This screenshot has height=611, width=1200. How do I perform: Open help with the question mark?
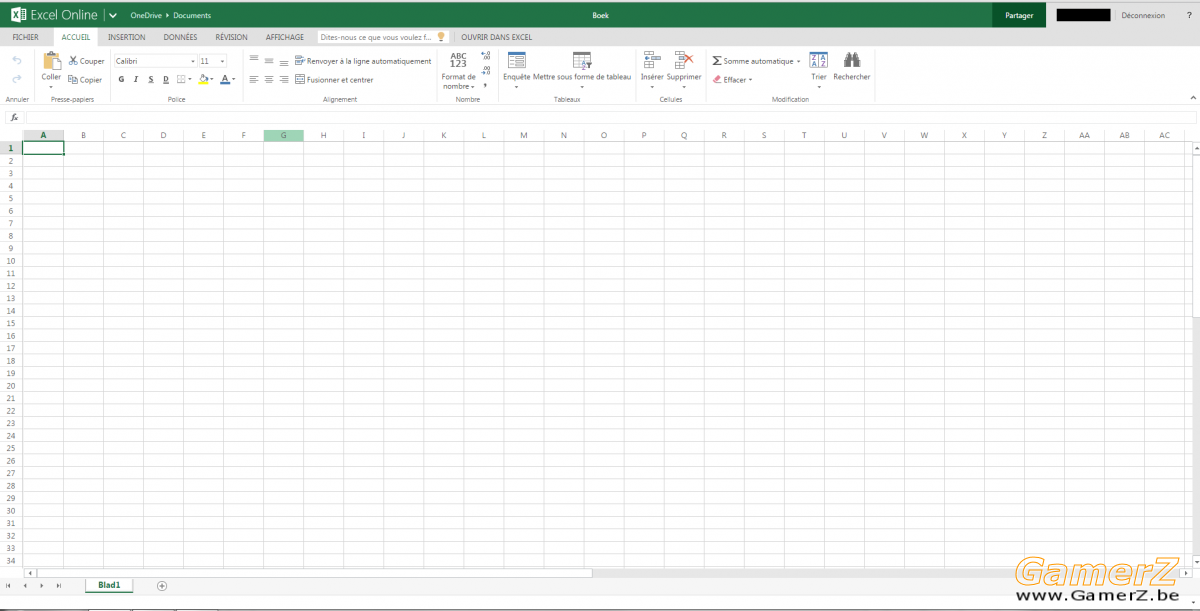pyautogui.click(x=1189, y=15)
